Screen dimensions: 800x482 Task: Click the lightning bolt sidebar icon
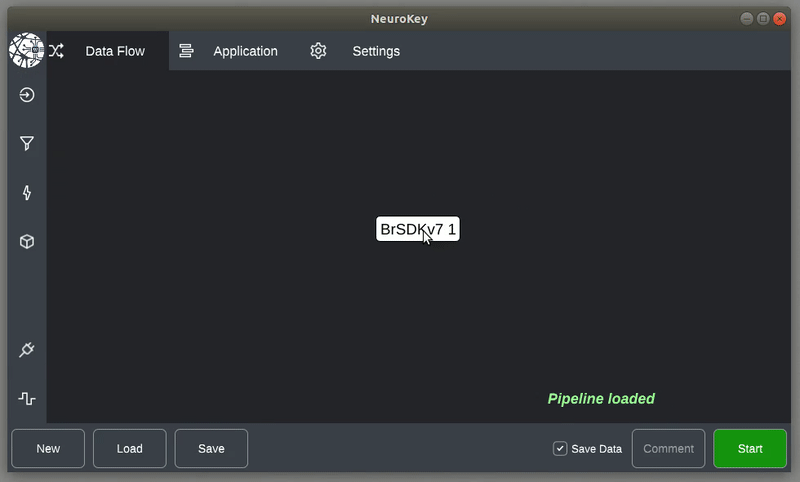(x=27, y=193)
